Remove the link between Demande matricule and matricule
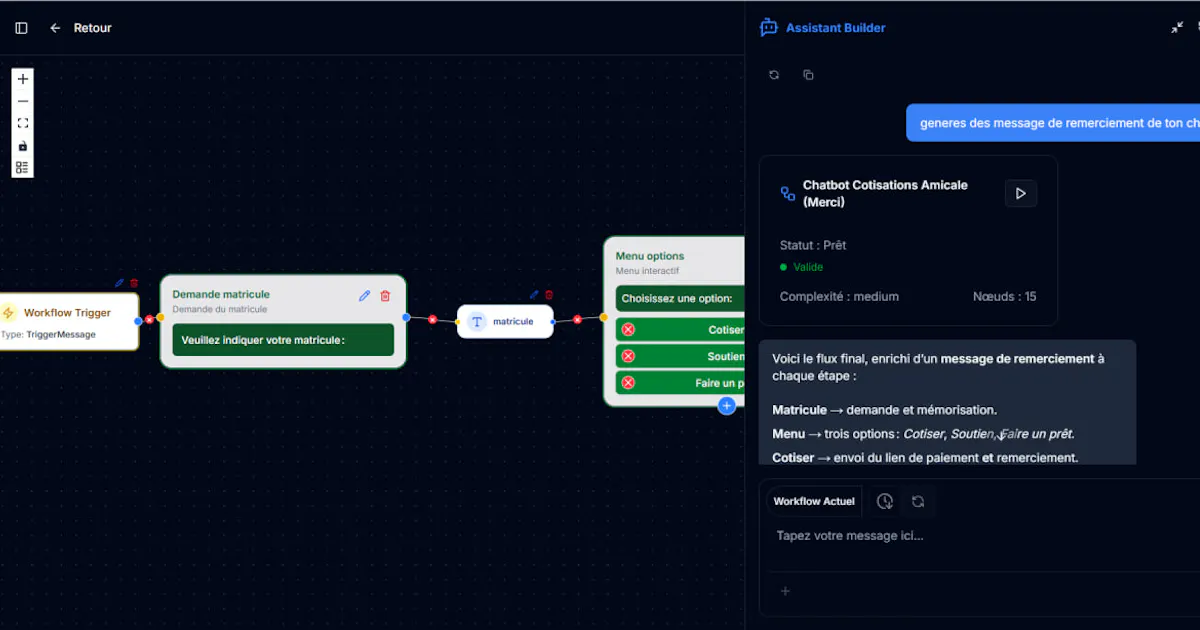 pos(433,319)
